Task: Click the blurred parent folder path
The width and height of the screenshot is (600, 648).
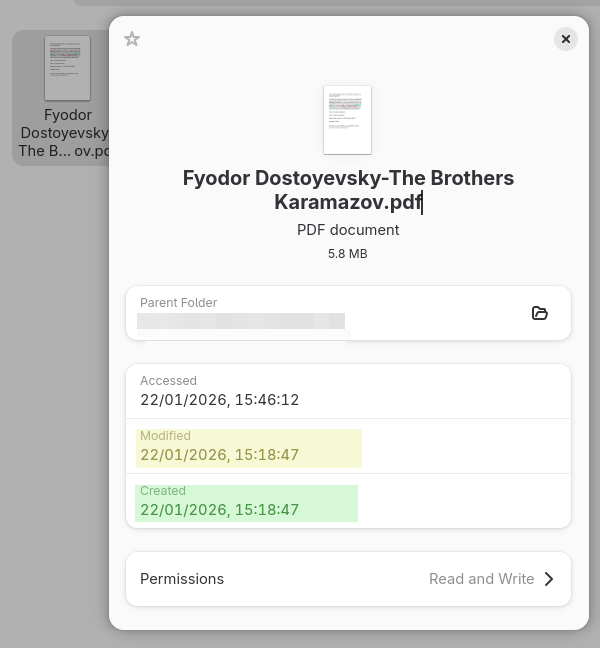Action: (x=241, y=321)
